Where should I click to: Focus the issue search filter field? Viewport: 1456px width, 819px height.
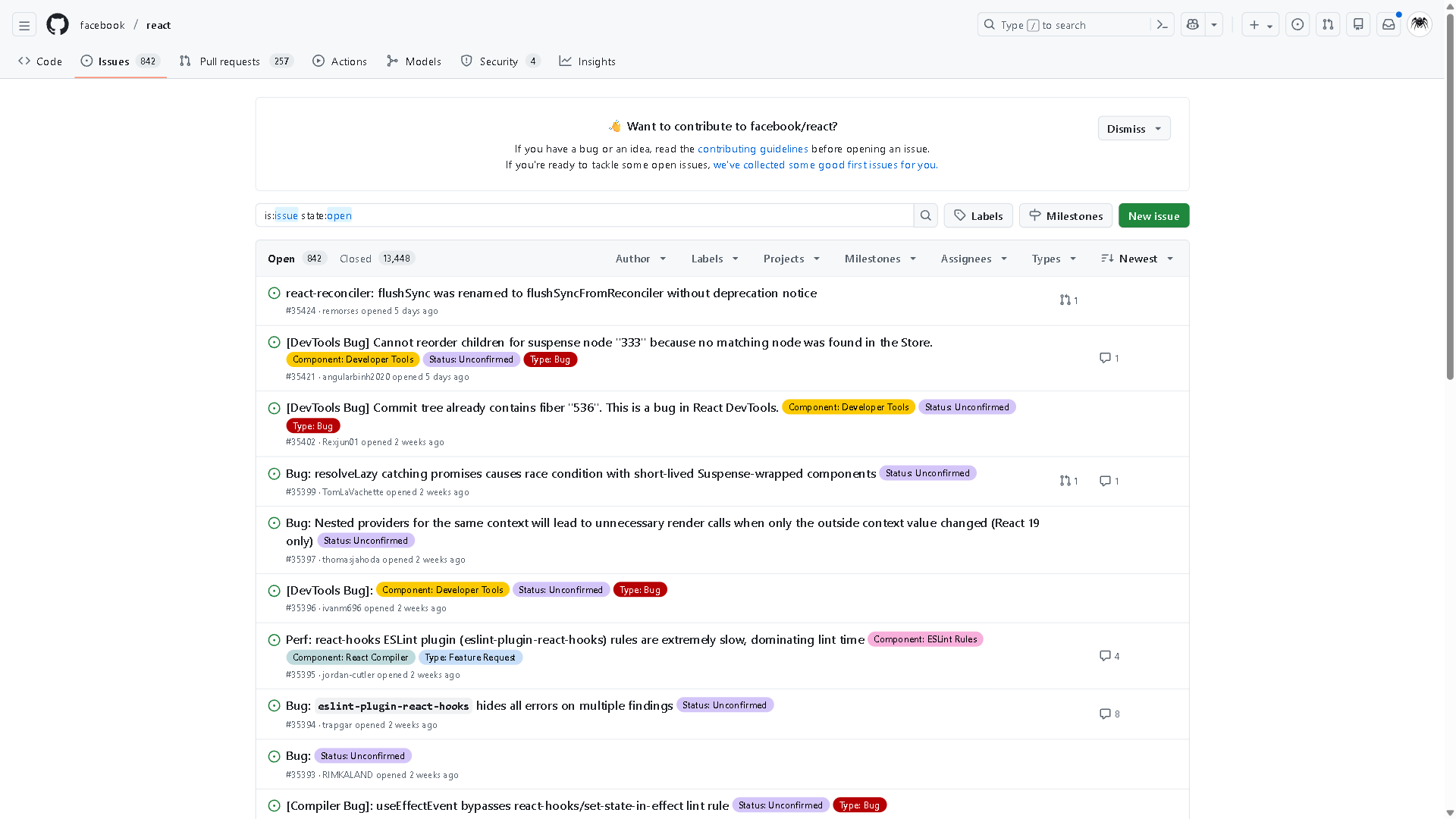click(x=584, y=216)
